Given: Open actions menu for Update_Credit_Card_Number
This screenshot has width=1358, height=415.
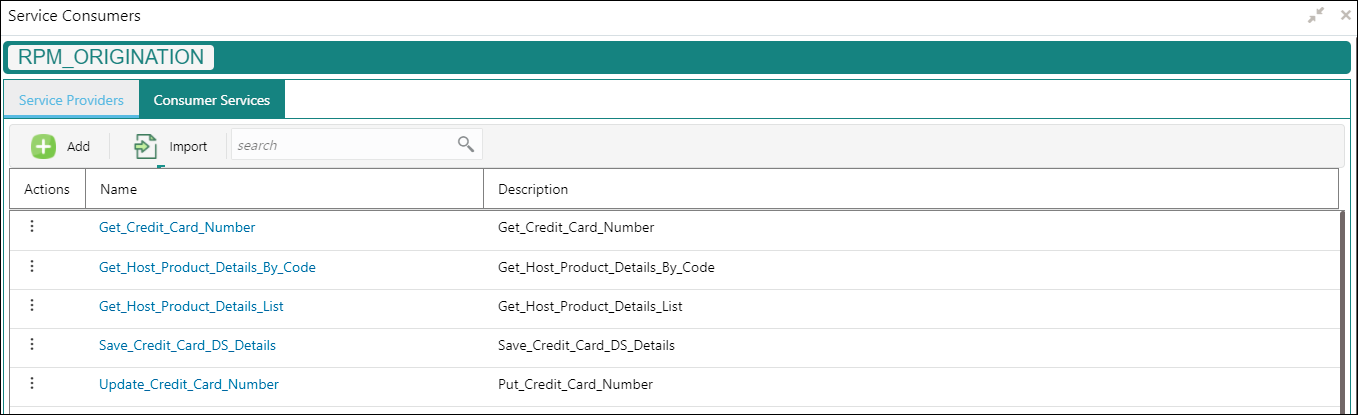Looking at the screenshot, I should (32, 383).
